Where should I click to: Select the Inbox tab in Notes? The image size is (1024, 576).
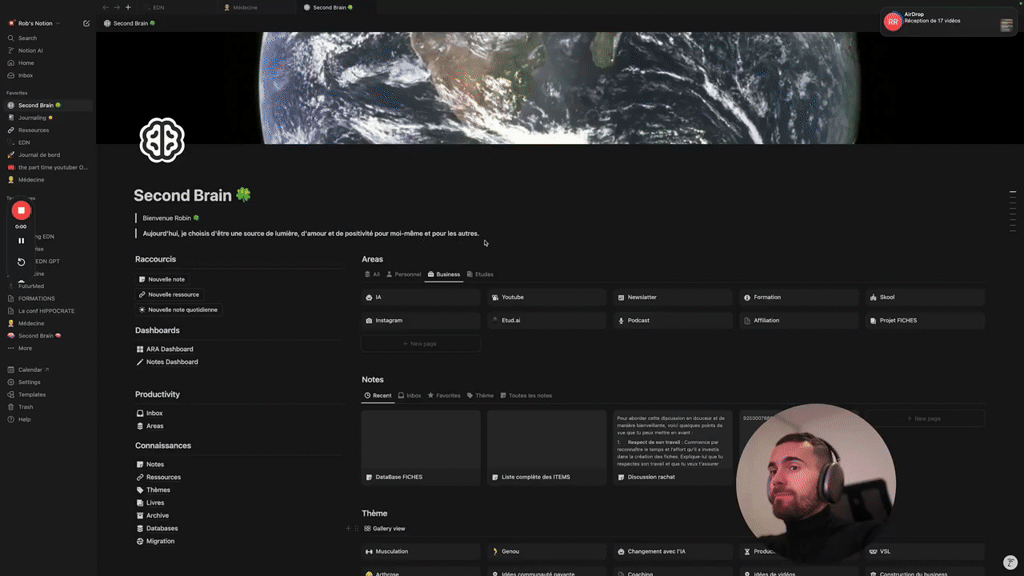(x=409, y=396)
